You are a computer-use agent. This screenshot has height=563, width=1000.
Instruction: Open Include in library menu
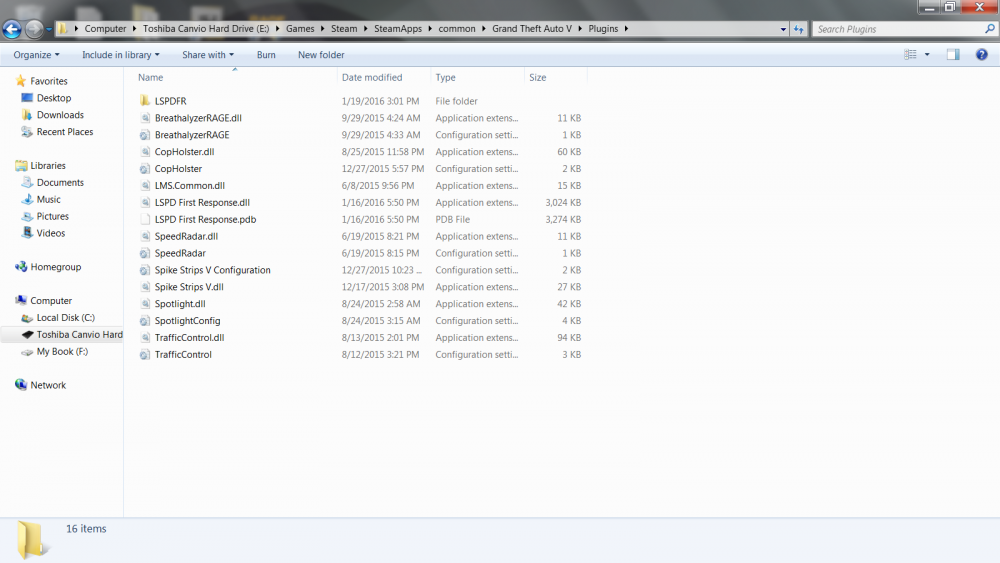(x=121, y=55)
